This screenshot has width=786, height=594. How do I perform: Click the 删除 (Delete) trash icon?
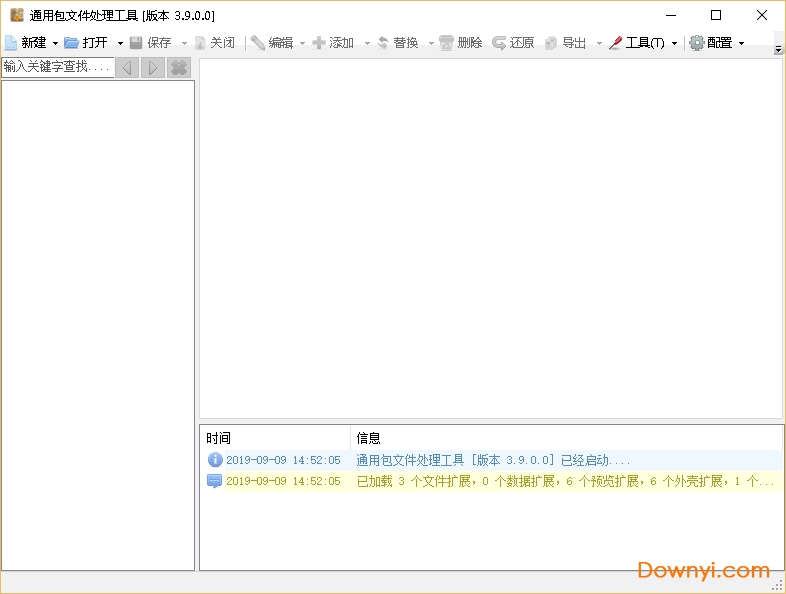coord(446,43)
